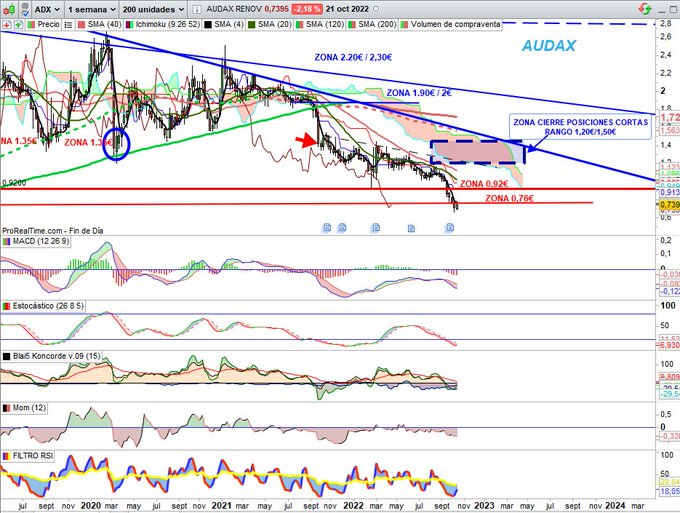Click the Precio color swatch
Image resolution: width=680 pixels, height=513 pixels.
(x=31, y=25)
